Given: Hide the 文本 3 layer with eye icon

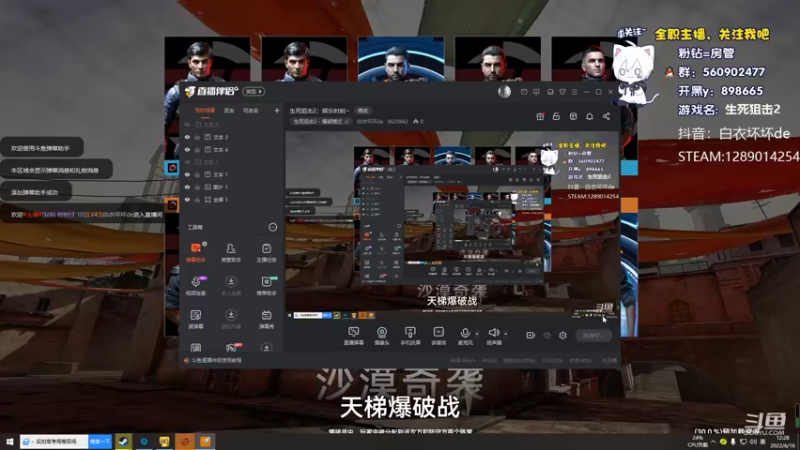Looking at the screenshot, I should pyautogui.click(x=187, y=137).
